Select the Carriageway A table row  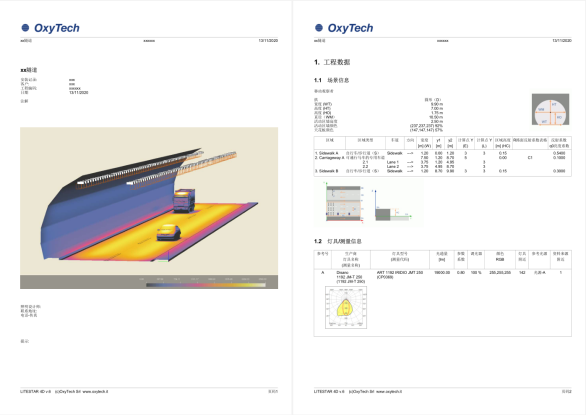(442, 157)
